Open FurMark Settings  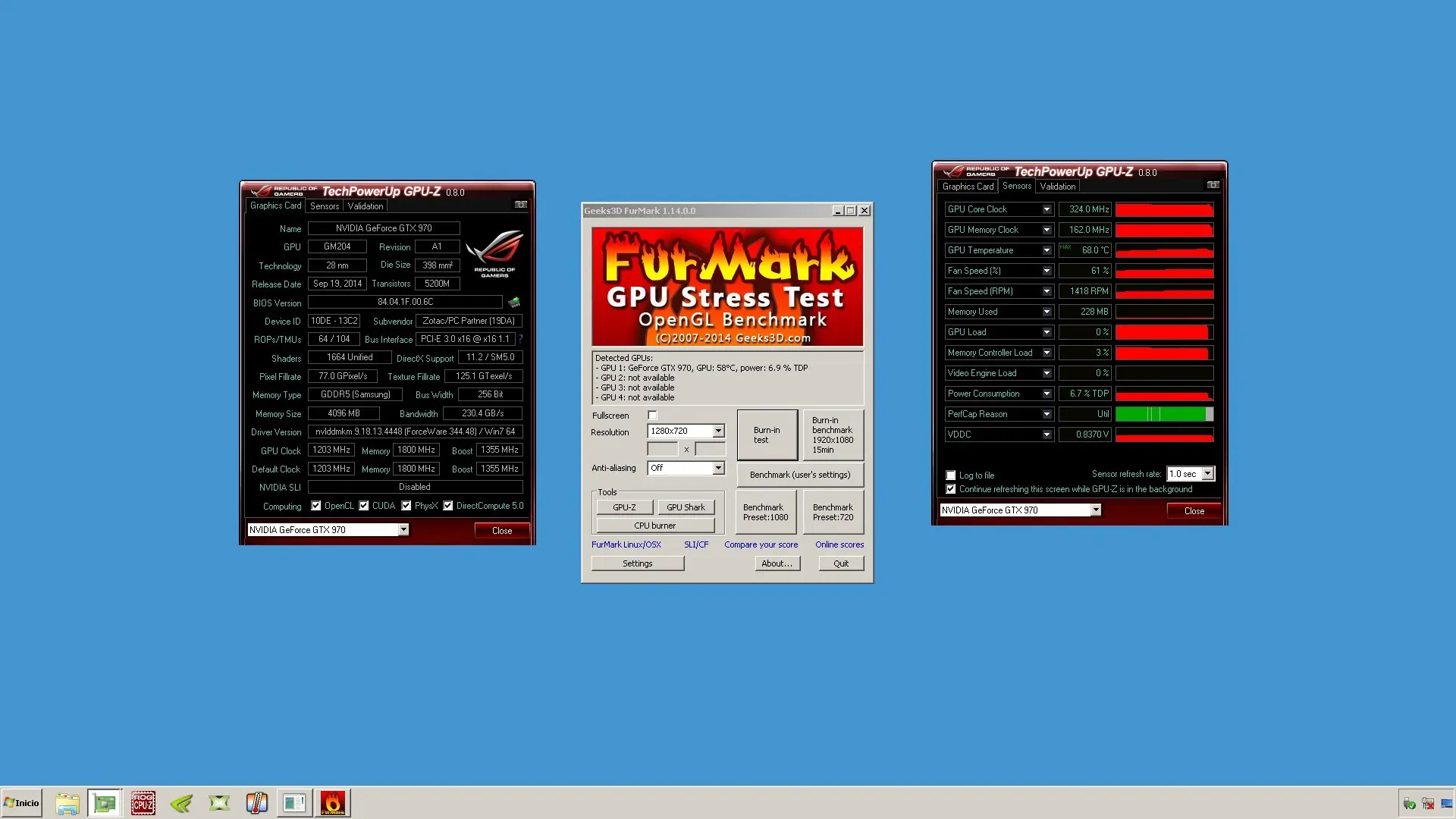pyautogui.click(x=638, y=563)
